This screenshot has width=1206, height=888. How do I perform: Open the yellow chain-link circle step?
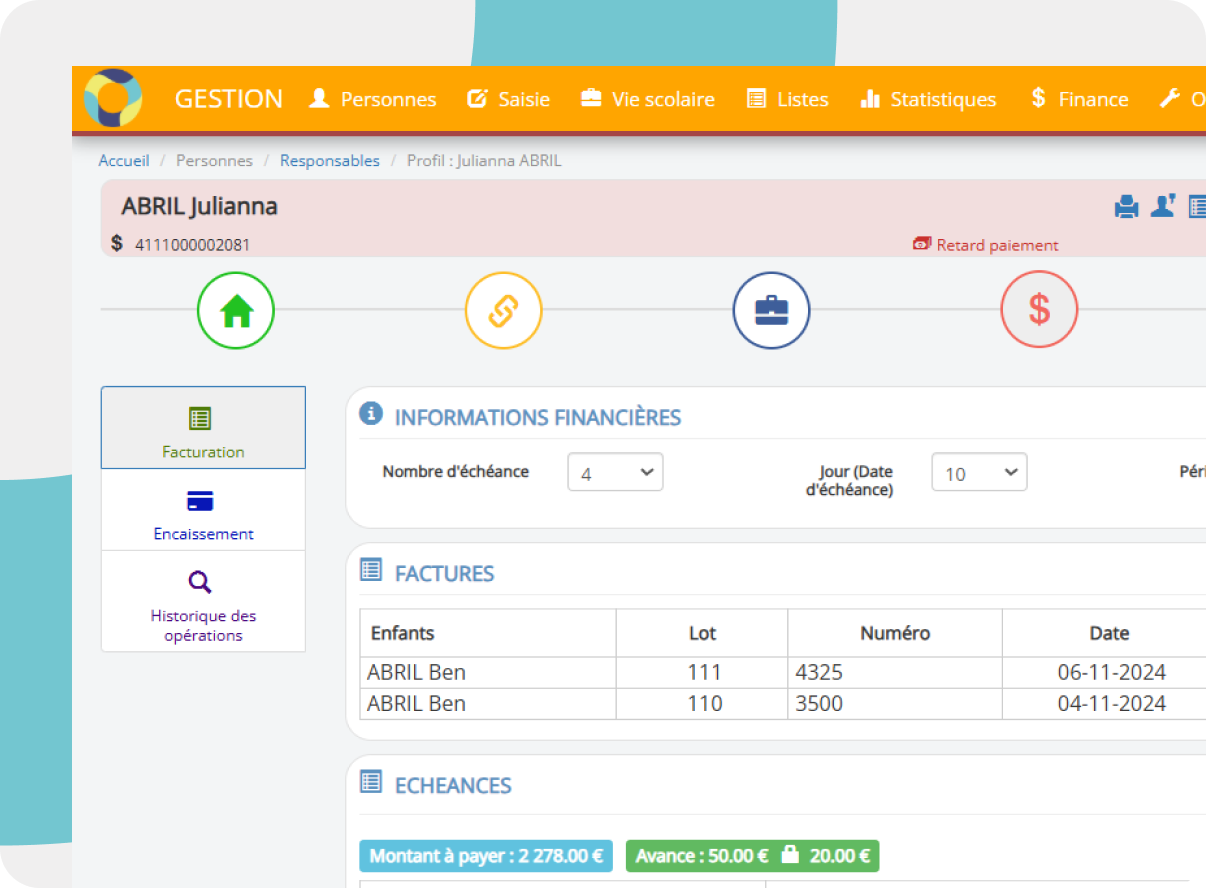504,310
